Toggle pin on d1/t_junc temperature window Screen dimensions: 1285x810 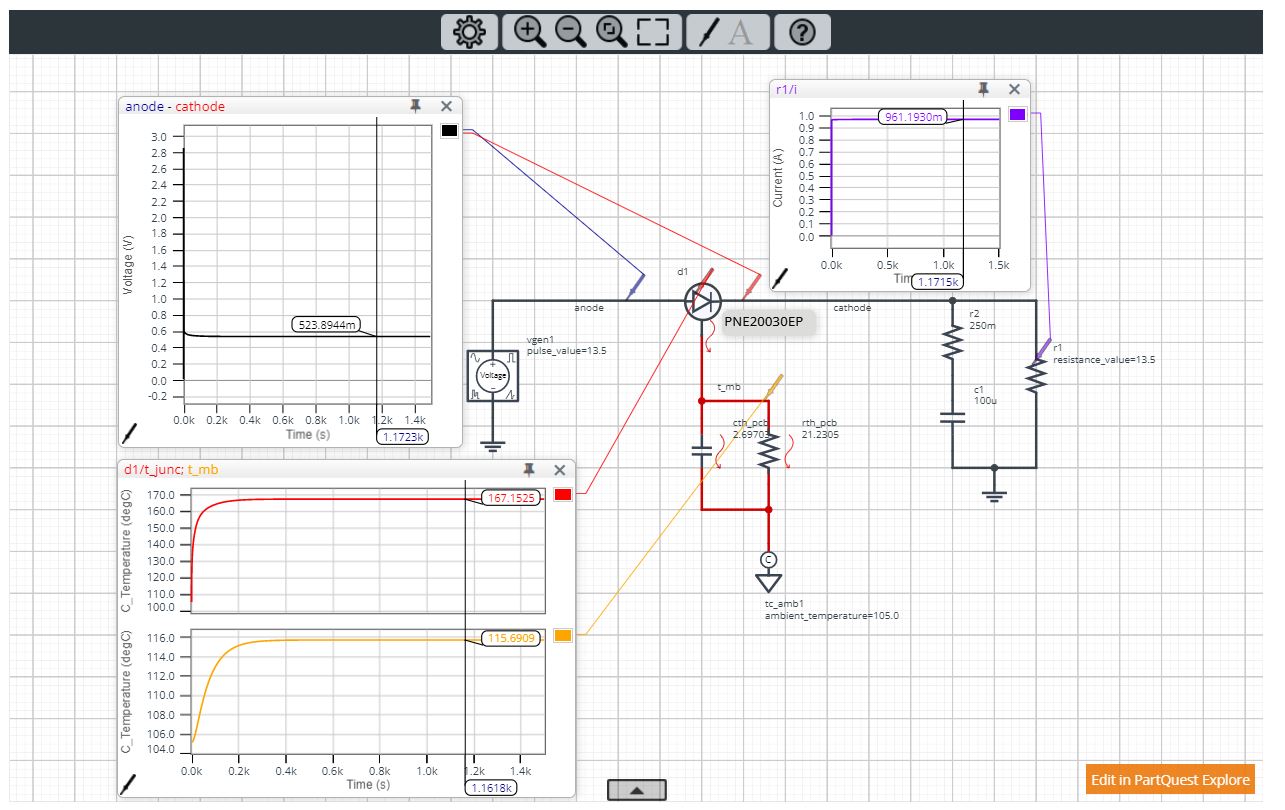click(529, 470)
